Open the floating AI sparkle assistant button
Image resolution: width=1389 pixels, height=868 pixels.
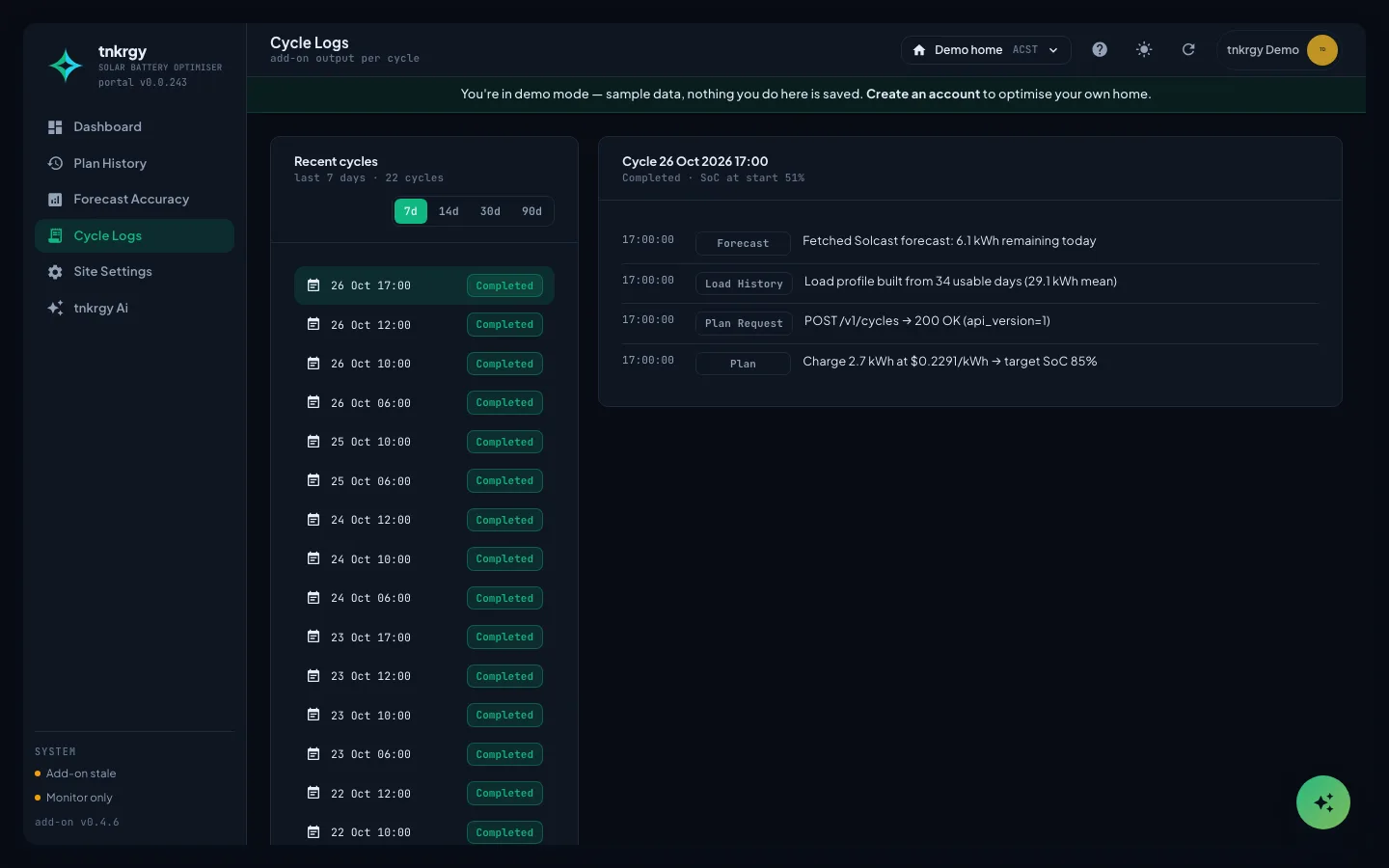[x=1323, y=802]
